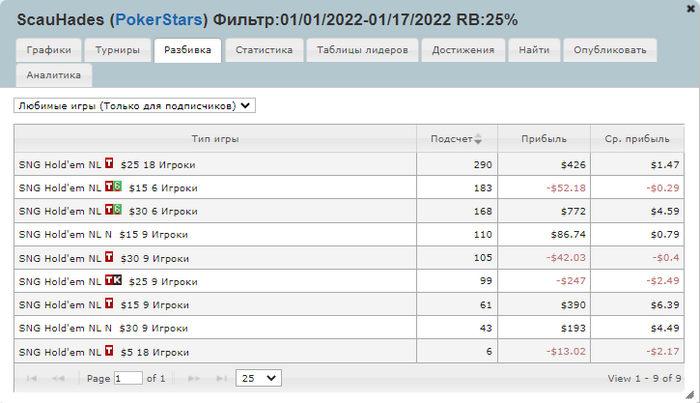Click the turbo T icon in $5 18 Игроки row
700x403 pixels.
109,350
